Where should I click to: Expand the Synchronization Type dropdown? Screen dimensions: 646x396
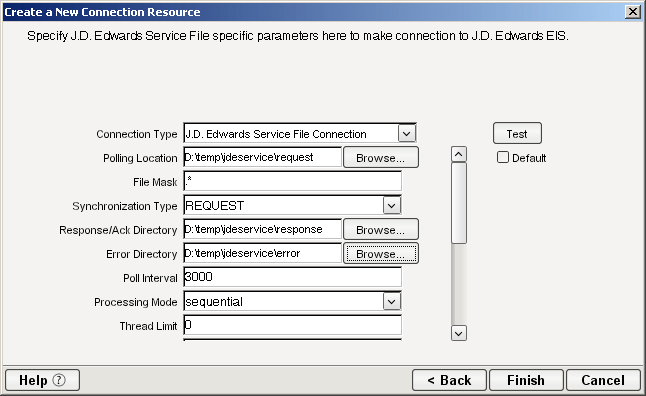click(392, 205)
